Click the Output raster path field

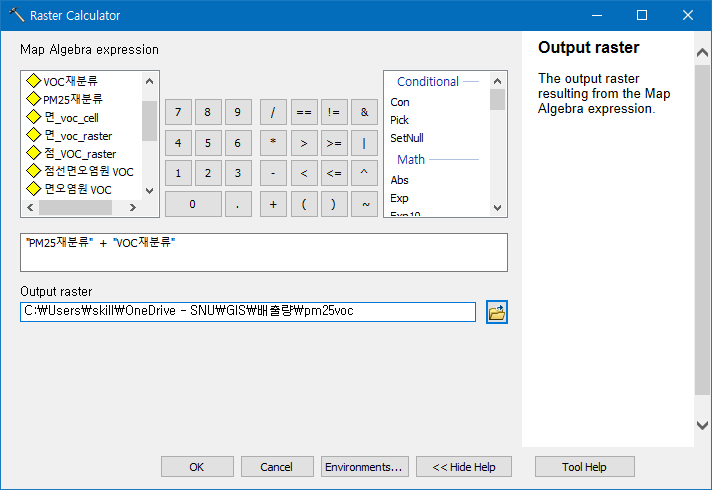[248, 312]
